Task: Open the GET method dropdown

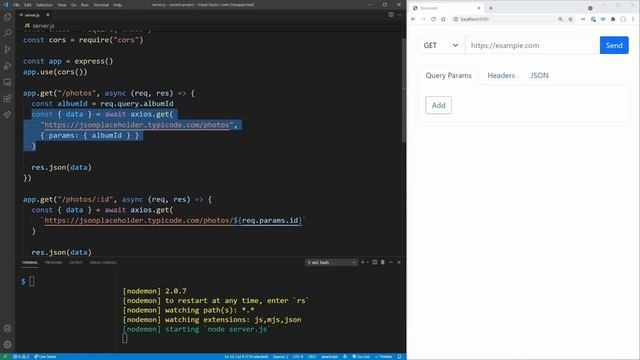Action: pos(441,45)
